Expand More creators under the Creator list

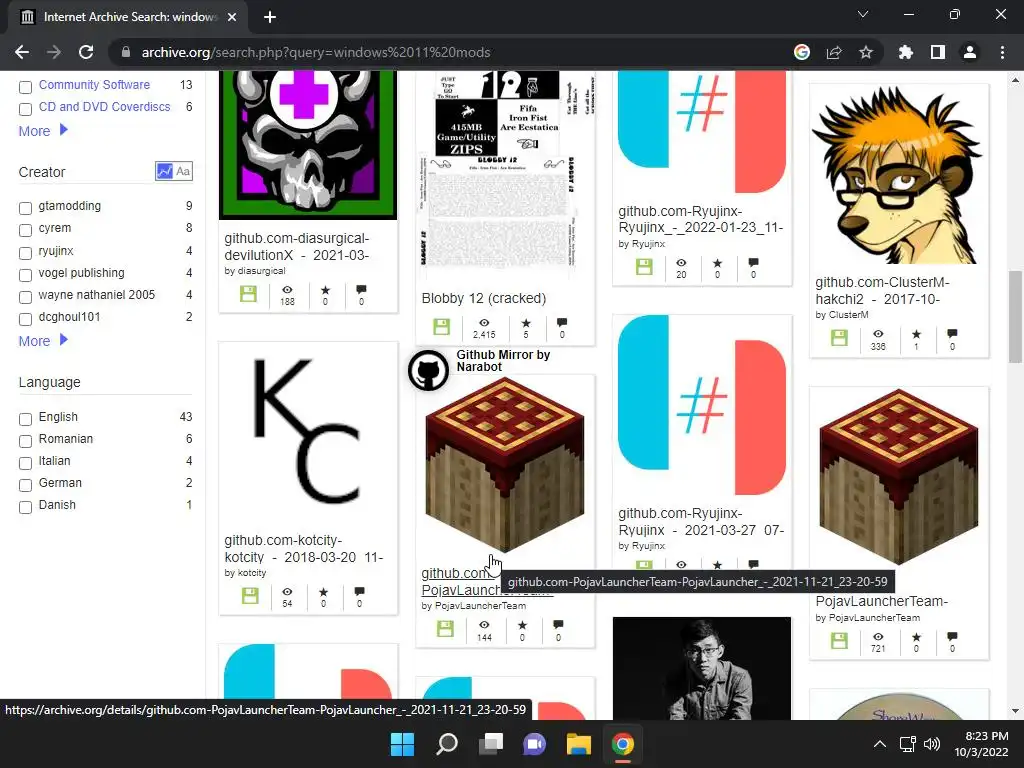click(x=43, y=341)
